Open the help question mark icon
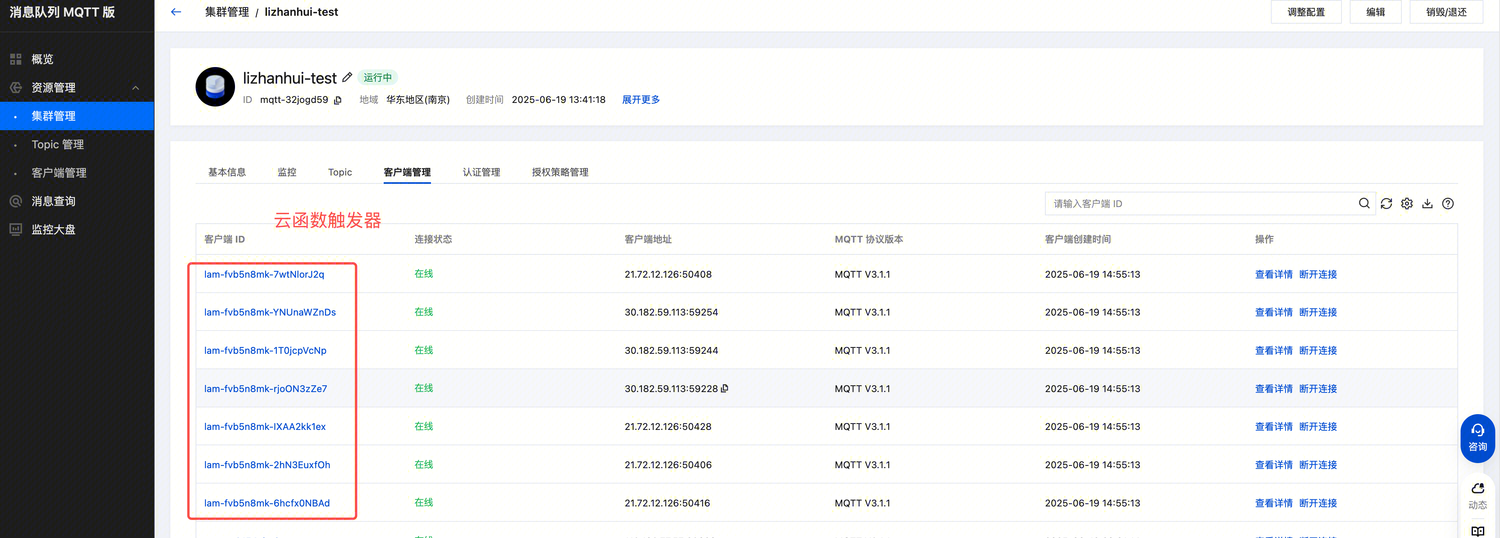Screen dimensions: 1500x538 [1448, 204]
